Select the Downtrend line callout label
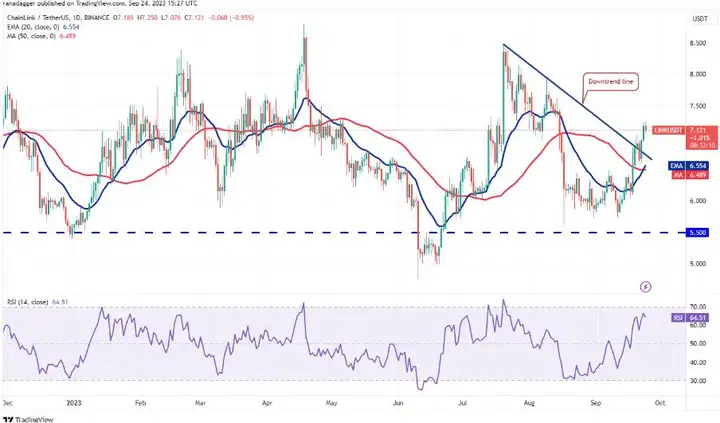Viewport: 720px width, 423px height. (x=610, y=81)
